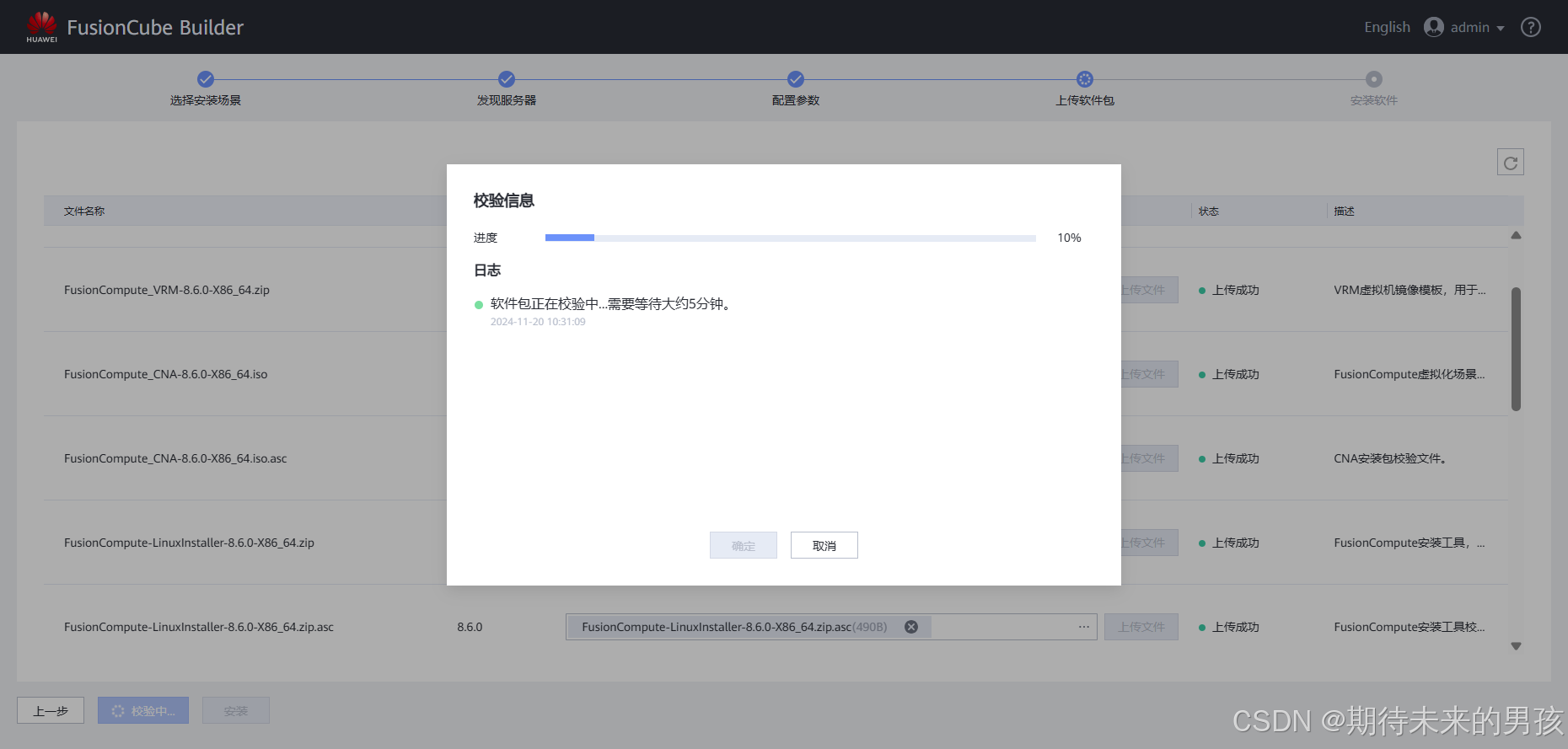1568x749 pixels.
Task: Select the 发现服务器 step circle
Action: point(507,79)
